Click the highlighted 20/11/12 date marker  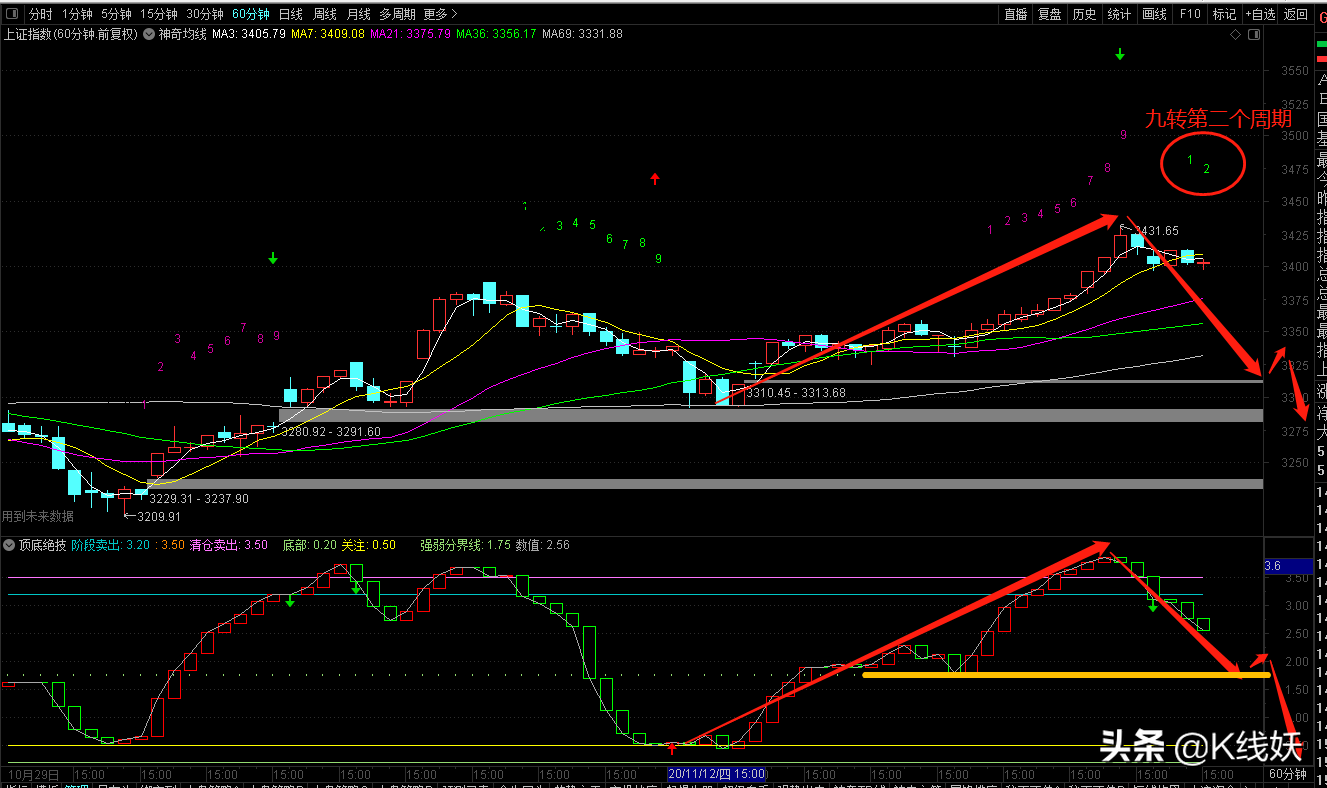(717, 774)
